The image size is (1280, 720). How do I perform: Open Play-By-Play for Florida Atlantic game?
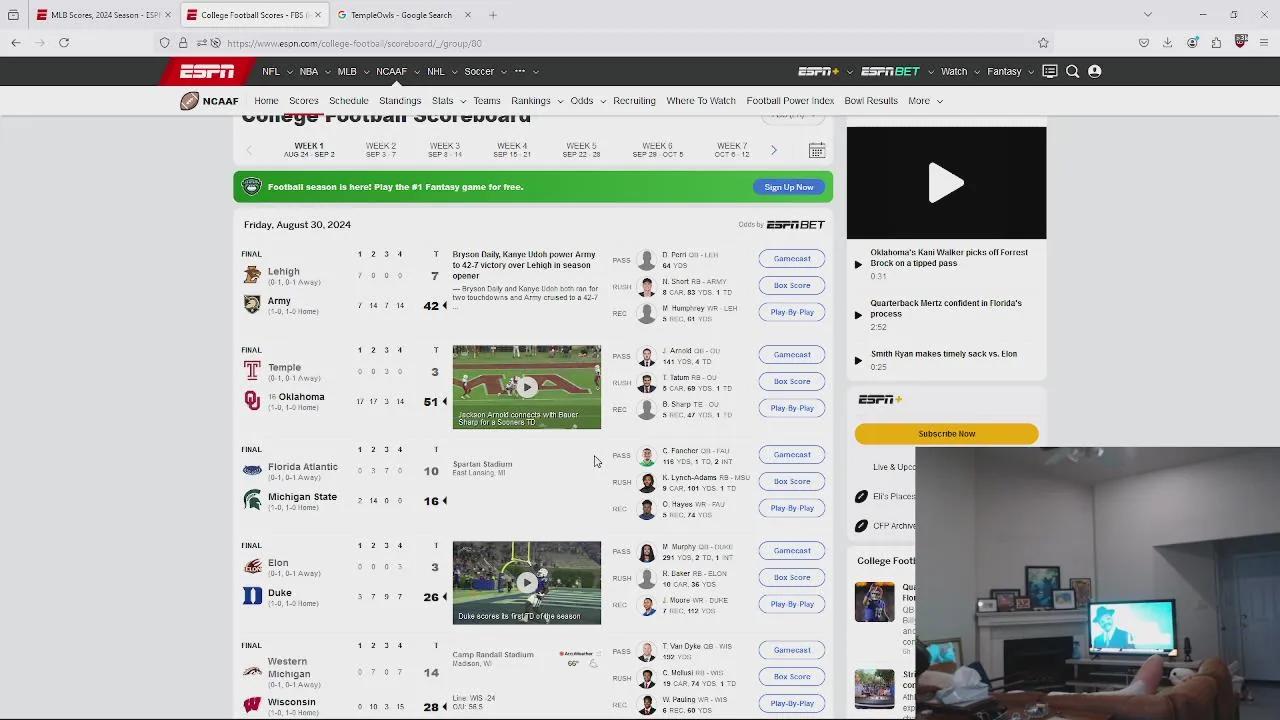click(x=792, y=508)
